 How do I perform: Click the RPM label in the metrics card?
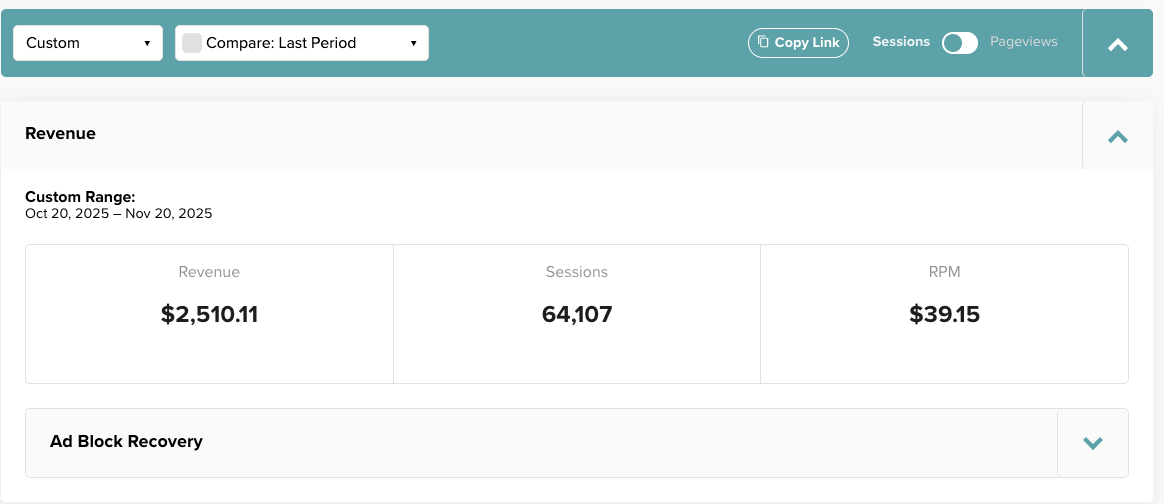tap(944, 272)
